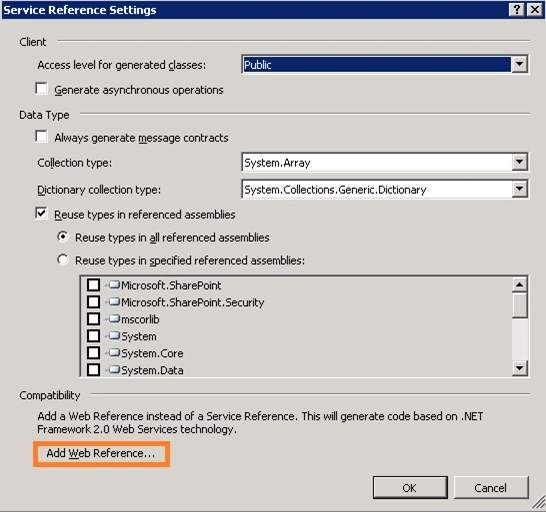
Task: Select the mscorlib list entry text
Action: click(x=140, y=319)
